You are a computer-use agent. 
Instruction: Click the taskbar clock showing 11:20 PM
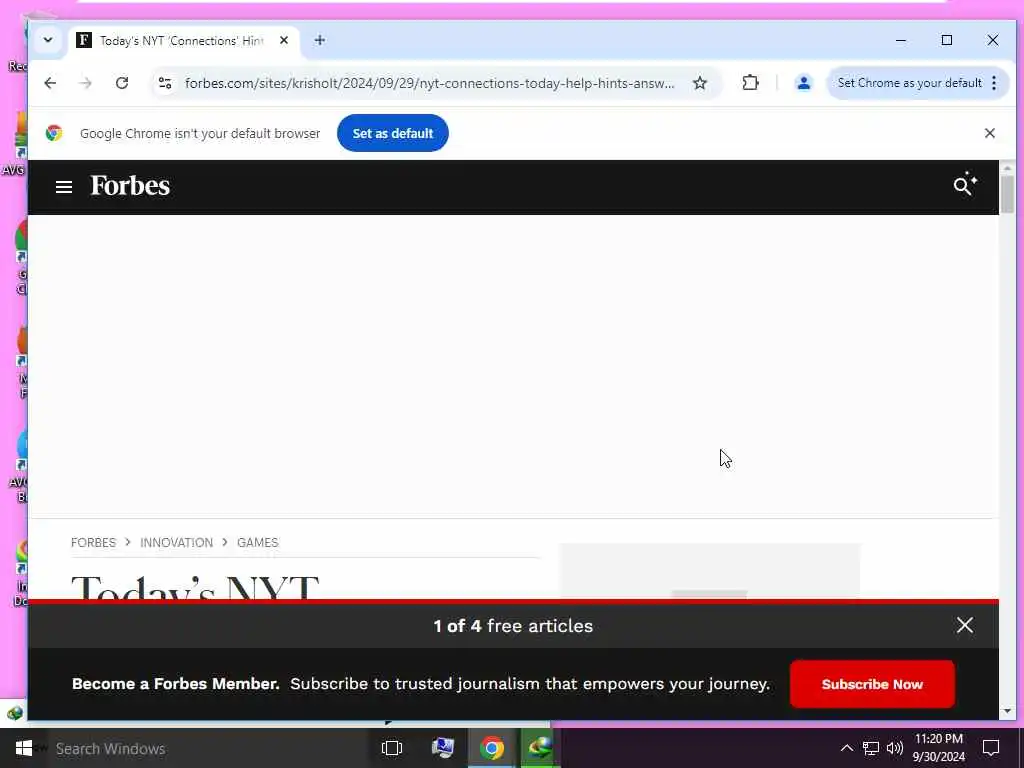938,748
